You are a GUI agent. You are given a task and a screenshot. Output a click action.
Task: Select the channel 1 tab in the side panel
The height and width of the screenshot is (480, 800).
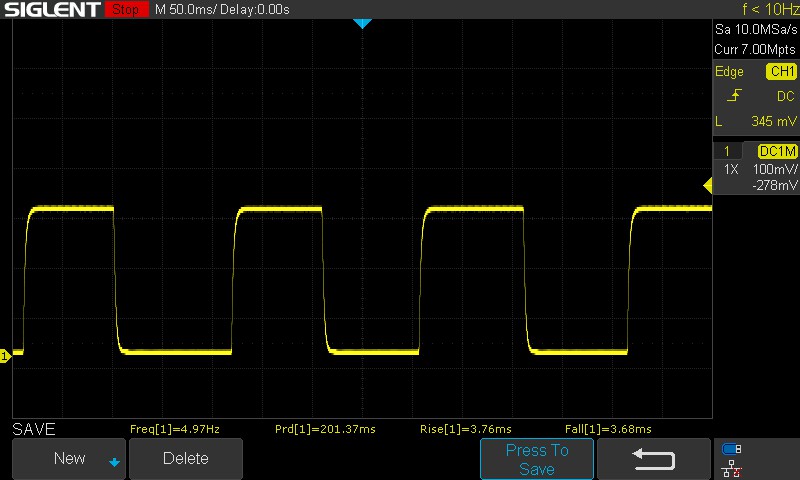[727, 151]
